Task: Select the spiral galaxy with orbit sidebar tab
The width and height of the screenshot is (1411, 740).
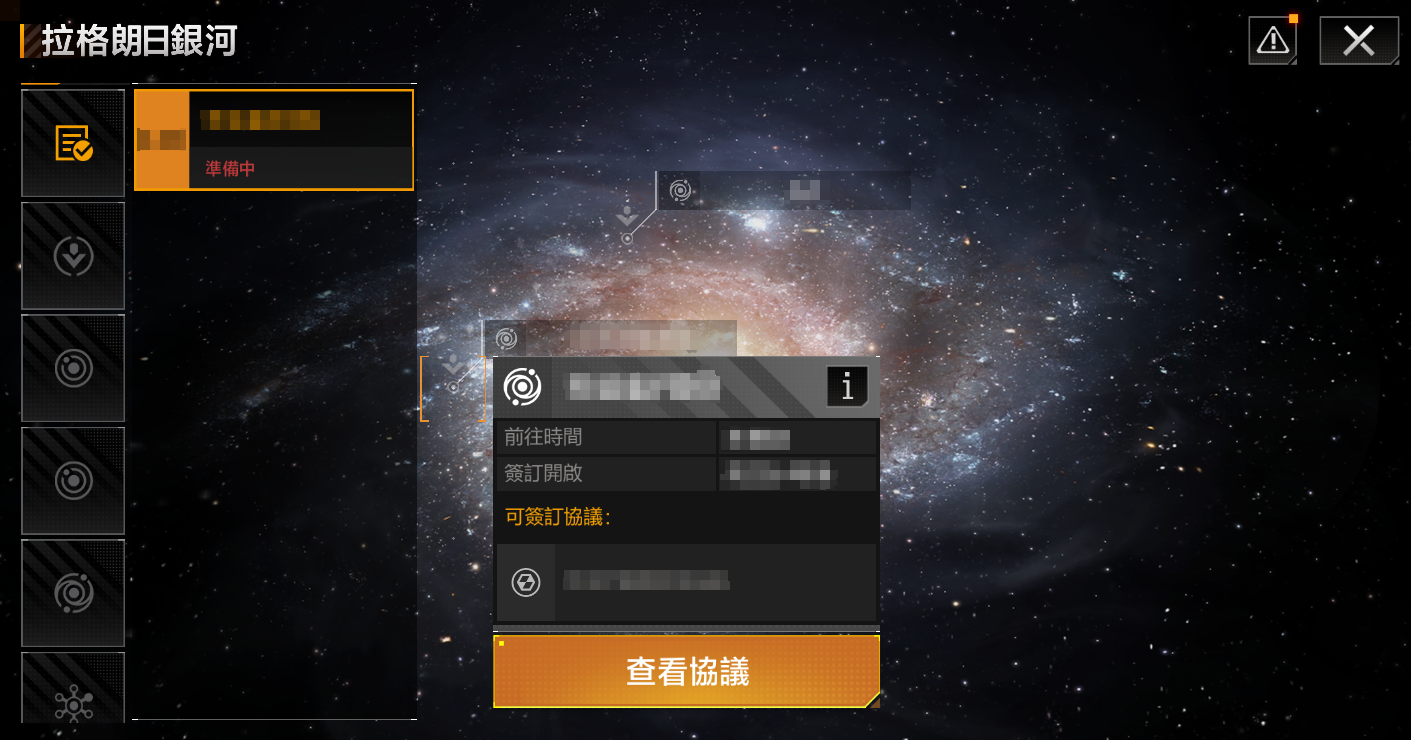Action: [73, 593]
